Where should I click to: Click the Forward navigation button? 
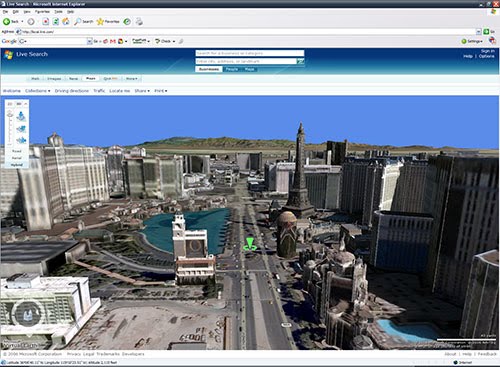31,22
